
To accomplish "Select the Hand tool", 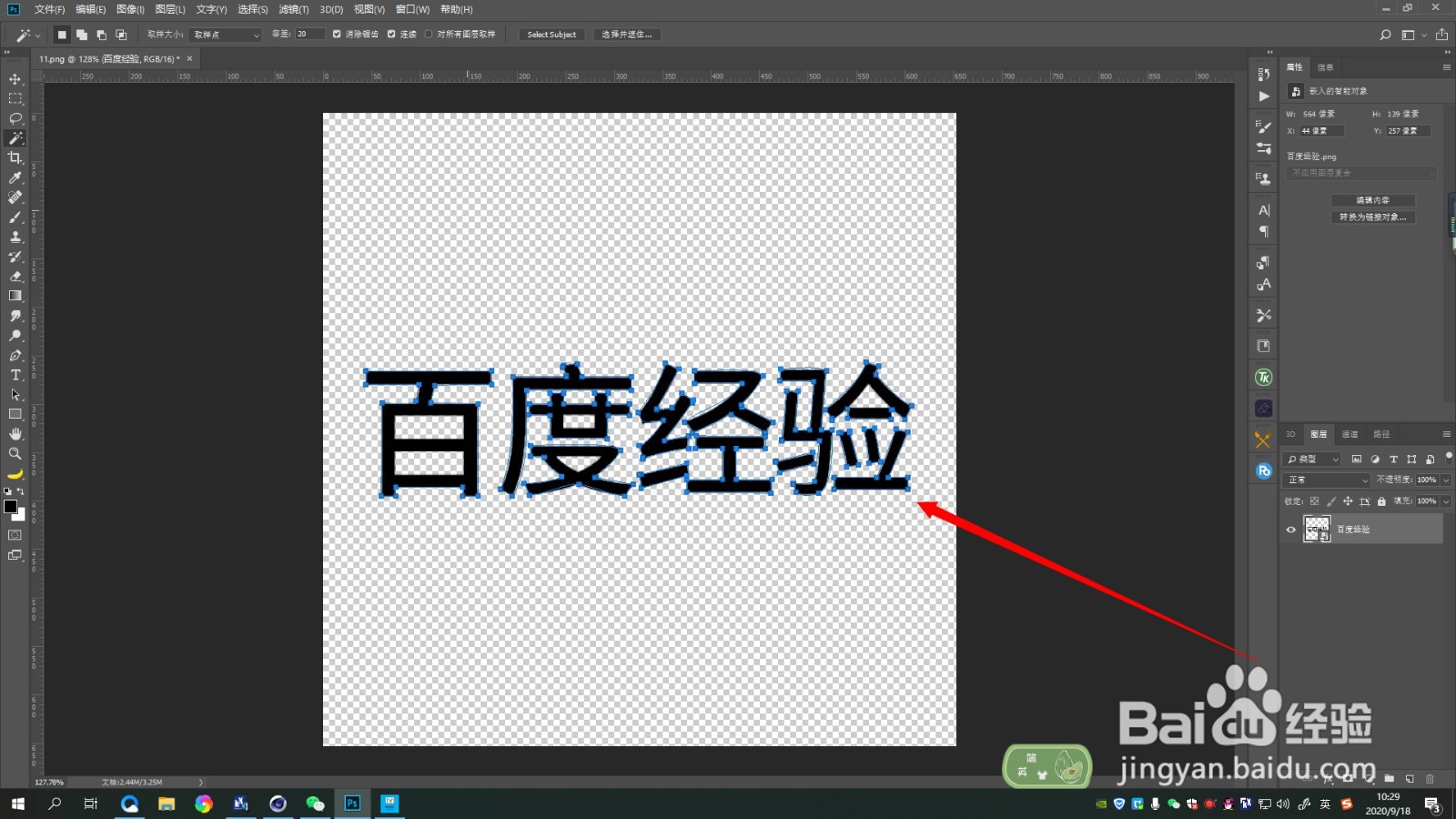I will (x=15, y=434).
